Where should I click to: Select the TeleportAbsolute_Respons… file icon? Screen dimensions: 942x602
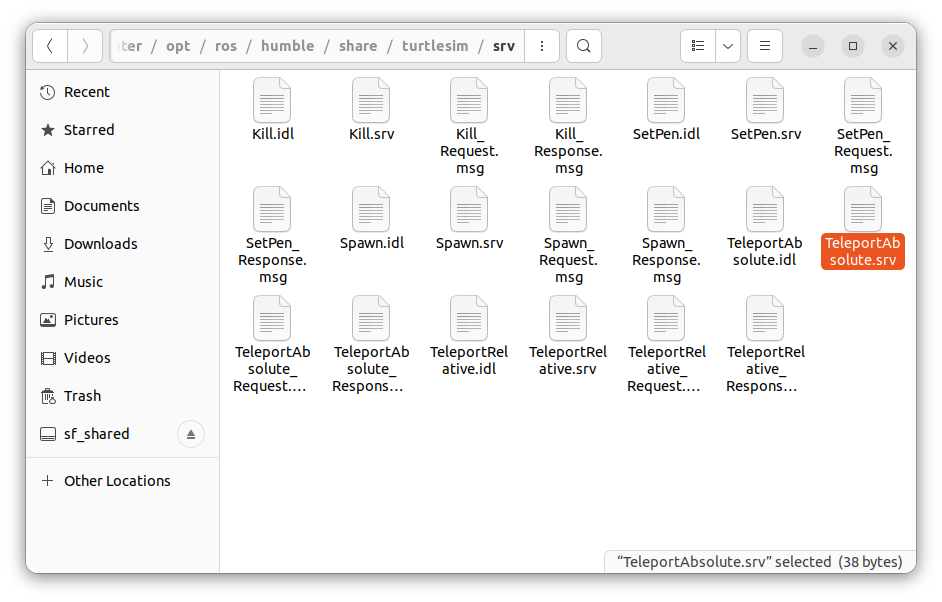[371, 318]
